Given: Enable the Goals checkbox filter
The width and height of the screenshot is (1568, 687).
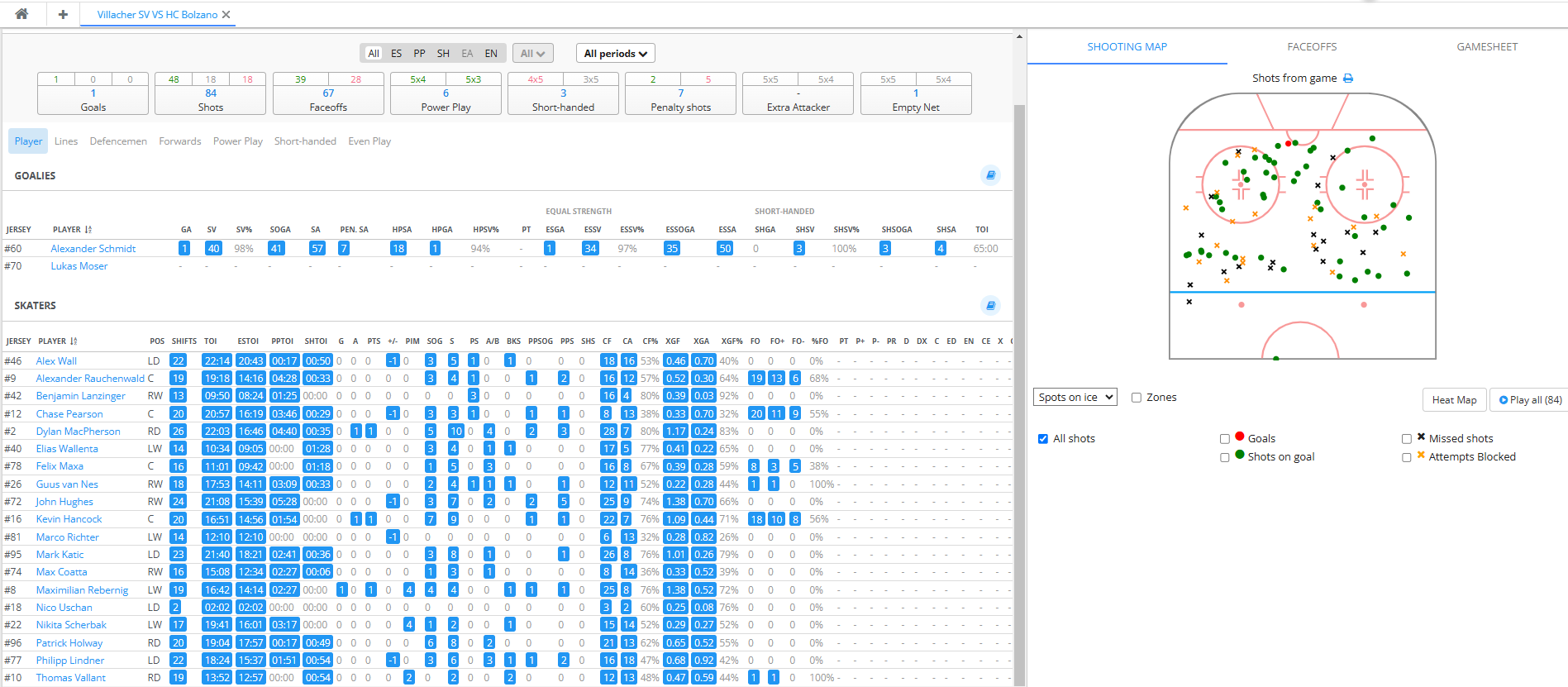Looking at the screenshot, I should (x=1225, y=439).
